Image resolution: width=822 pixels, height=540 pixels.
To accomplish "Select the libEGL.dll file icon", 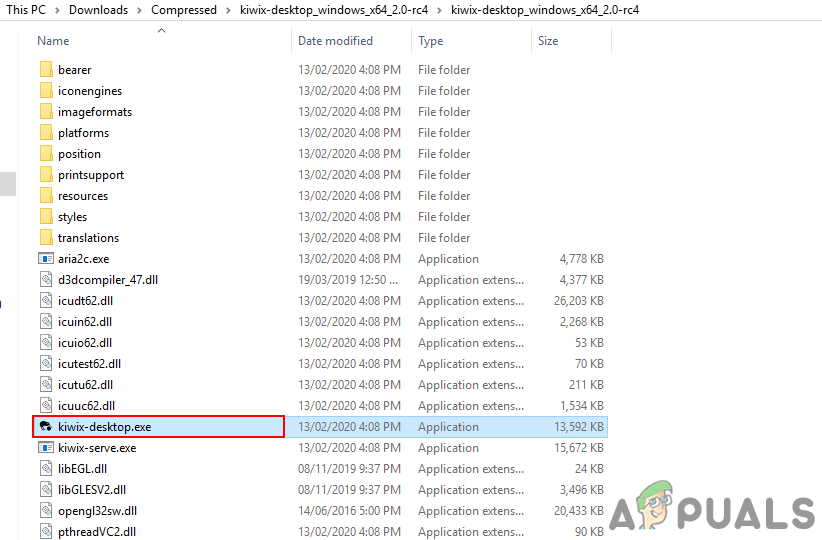I will click(x=46, y=469).
